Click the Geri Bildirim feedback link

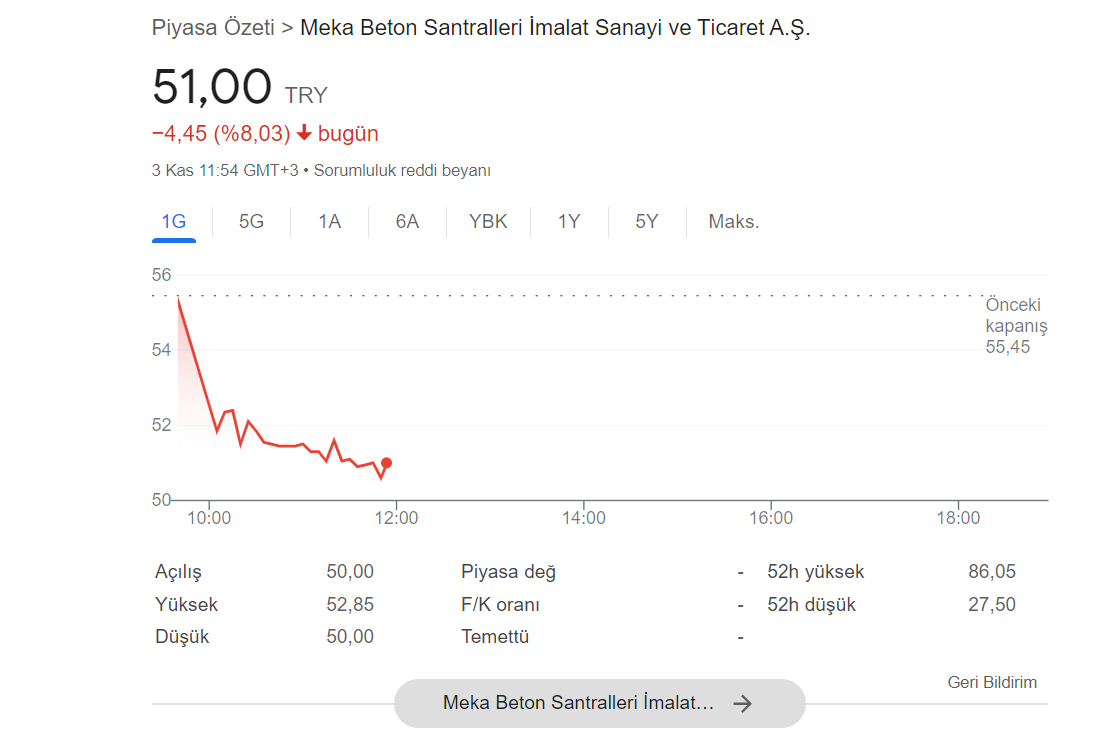(992, 683)
